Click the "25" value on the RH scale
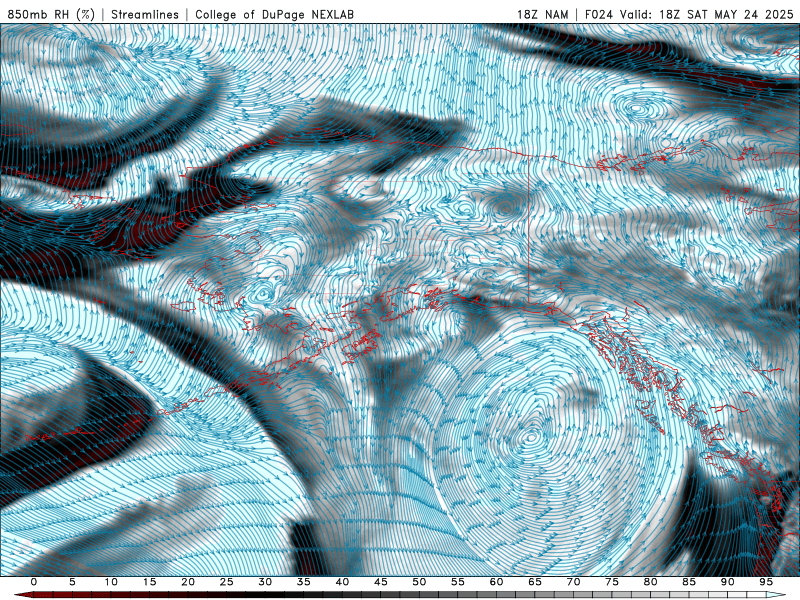The height and width of the screenshot is (600, 800). point(227,582)
